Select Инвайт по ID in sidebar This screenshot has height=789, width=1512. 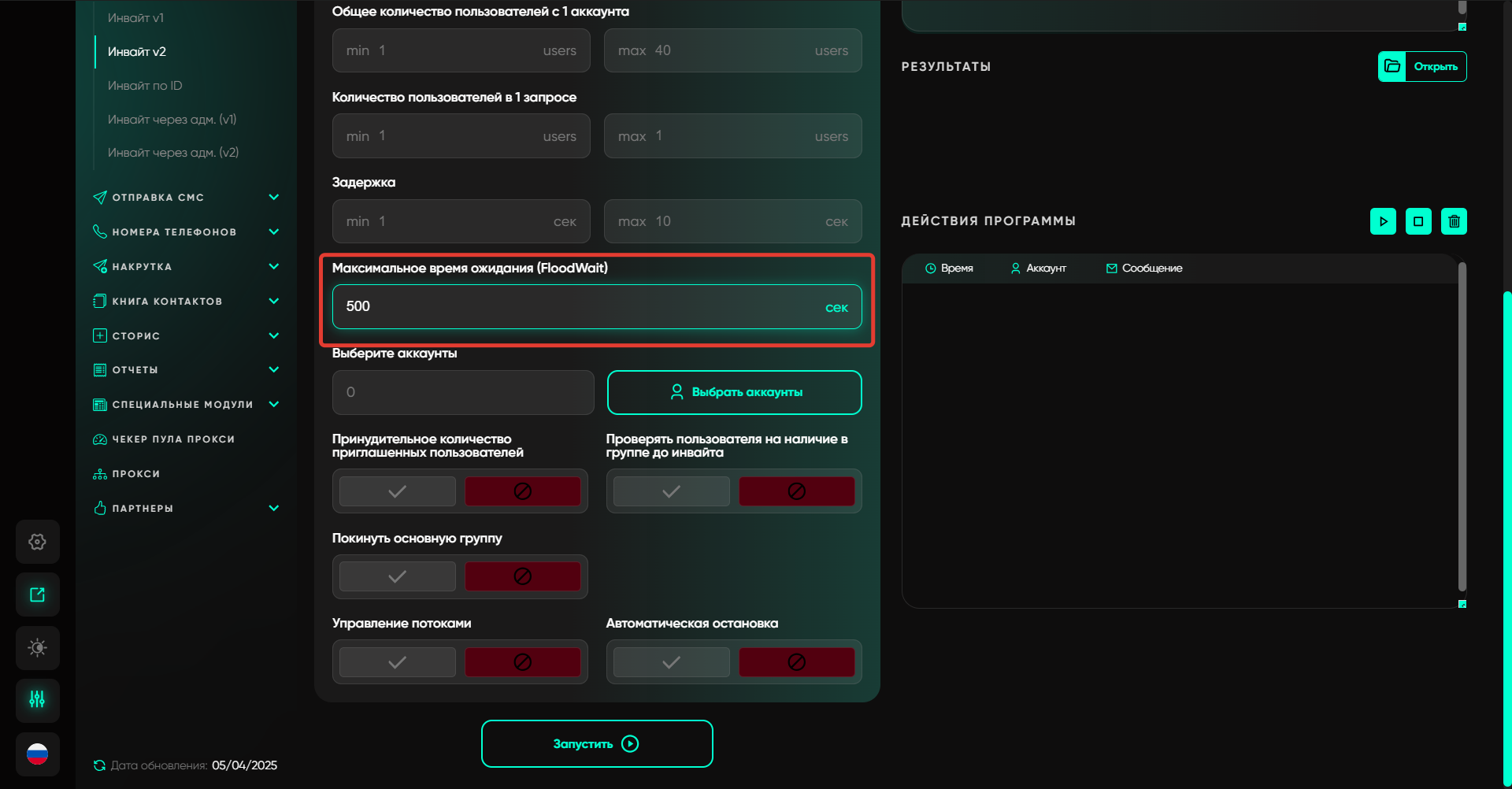tap(145, 85)
